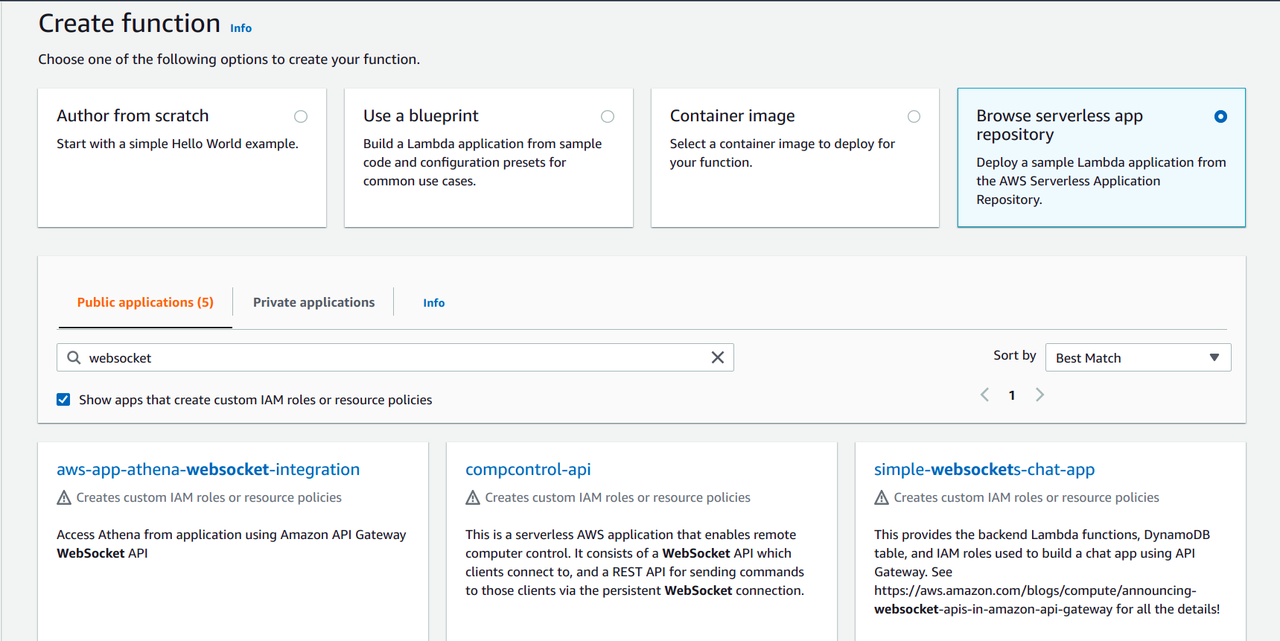The height and width of the screenshot is (641, 1280).
Task: Click into the application search field
Action: pos(390,358)
